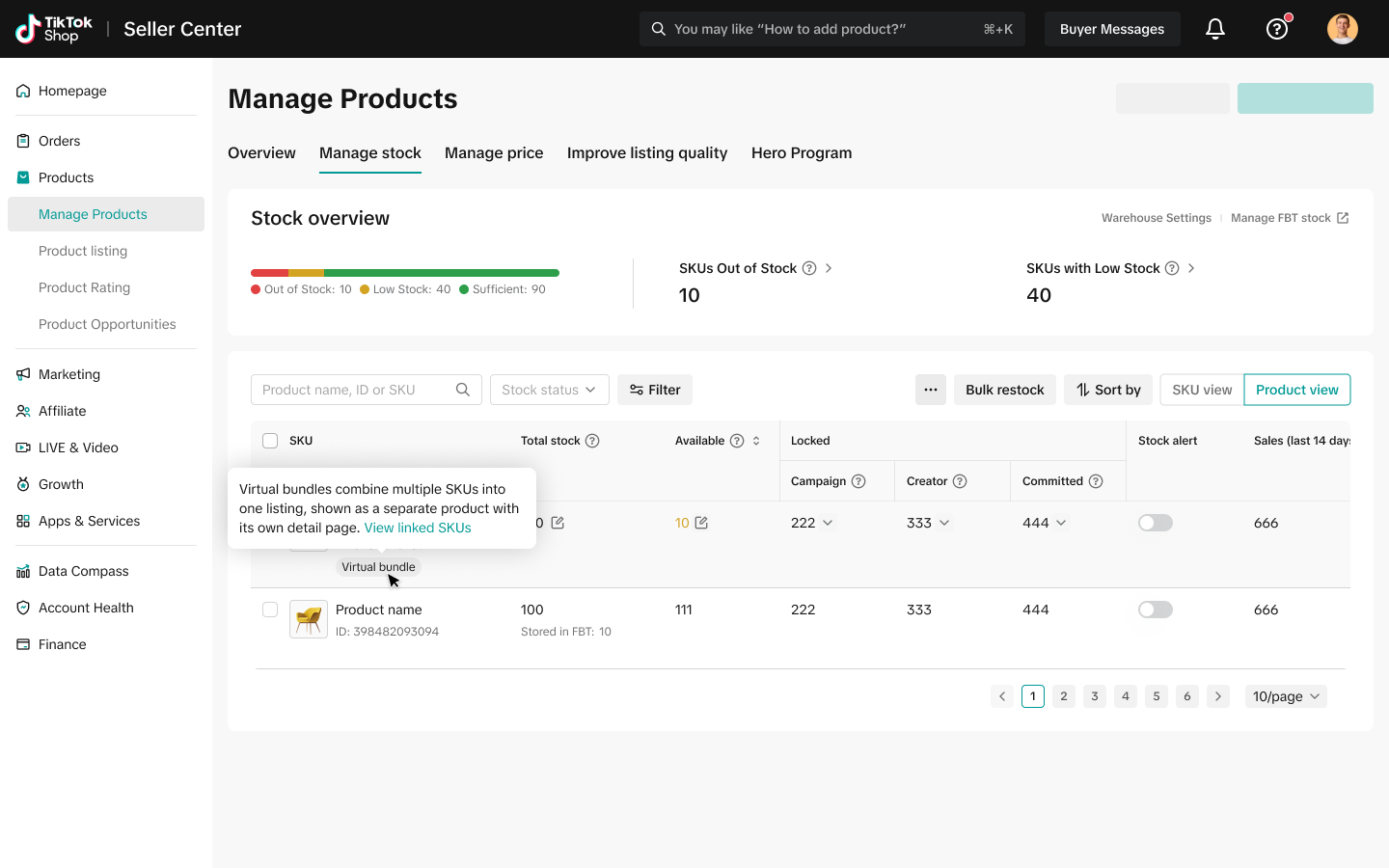This screenshot has width=1389, height=868.
Task: Toggle stock alert for Product name row
Action: (1155, 610)
